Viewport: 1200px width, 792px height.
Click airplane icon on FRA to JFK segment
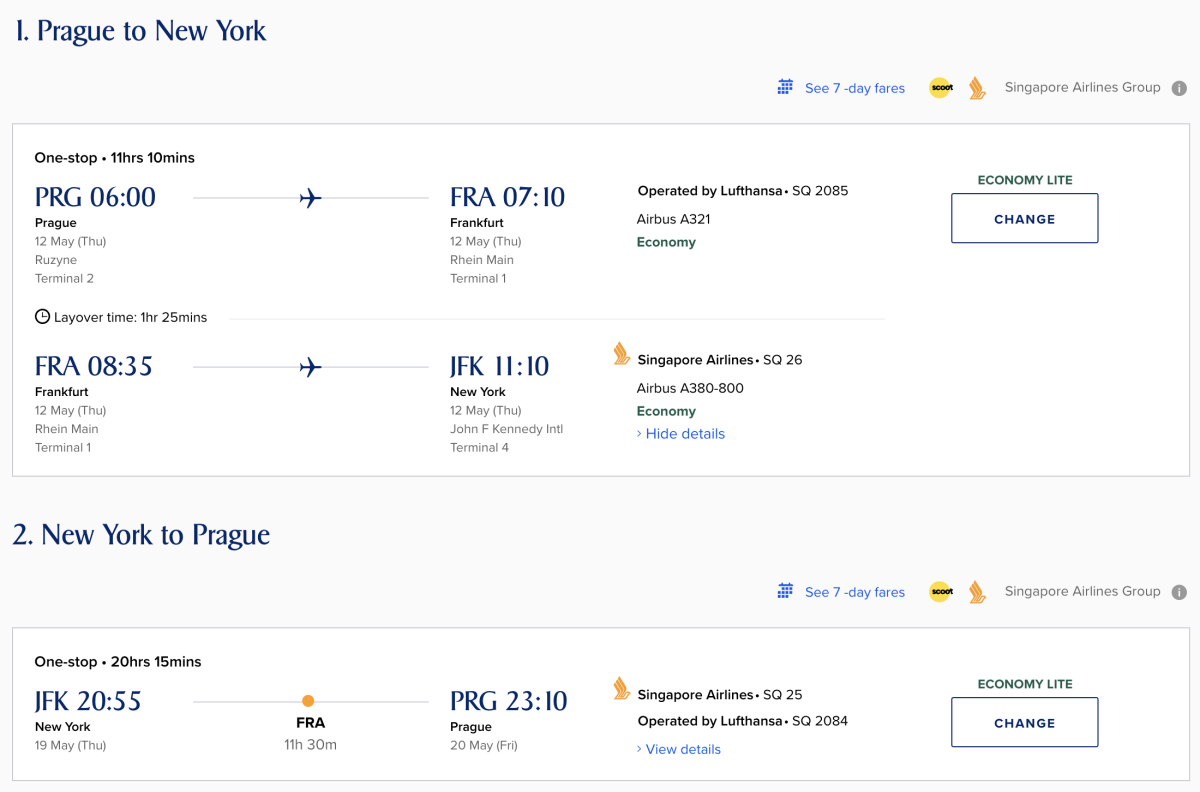pyautogui.click(x=310, y=367)
